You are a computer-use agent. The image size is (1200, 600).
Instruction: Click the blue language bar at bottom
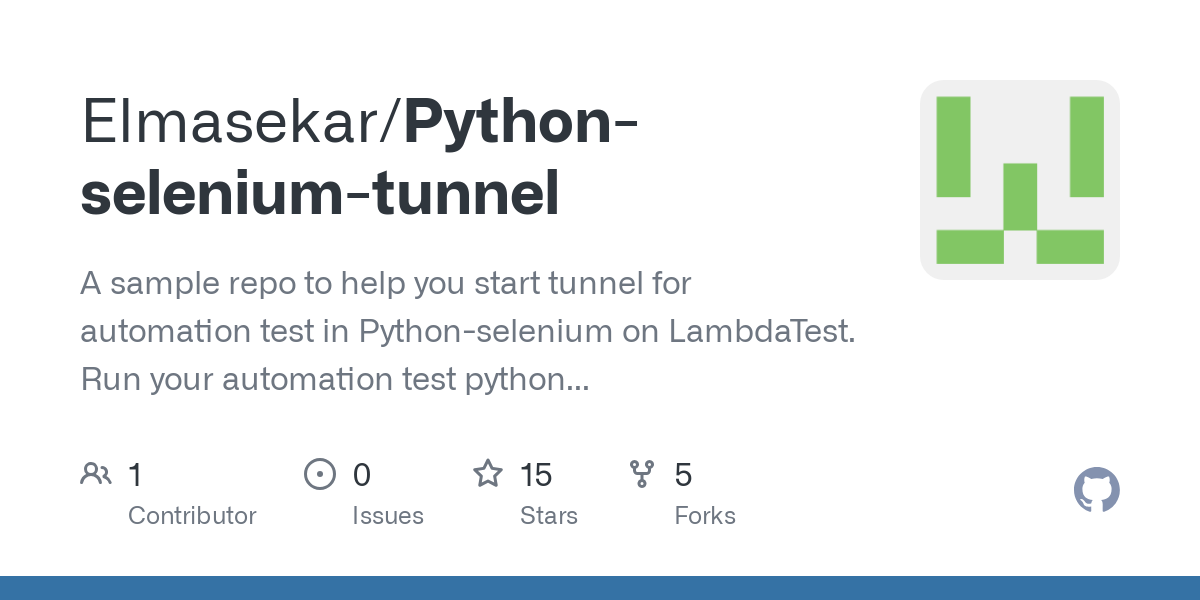(x=600, y=588)
